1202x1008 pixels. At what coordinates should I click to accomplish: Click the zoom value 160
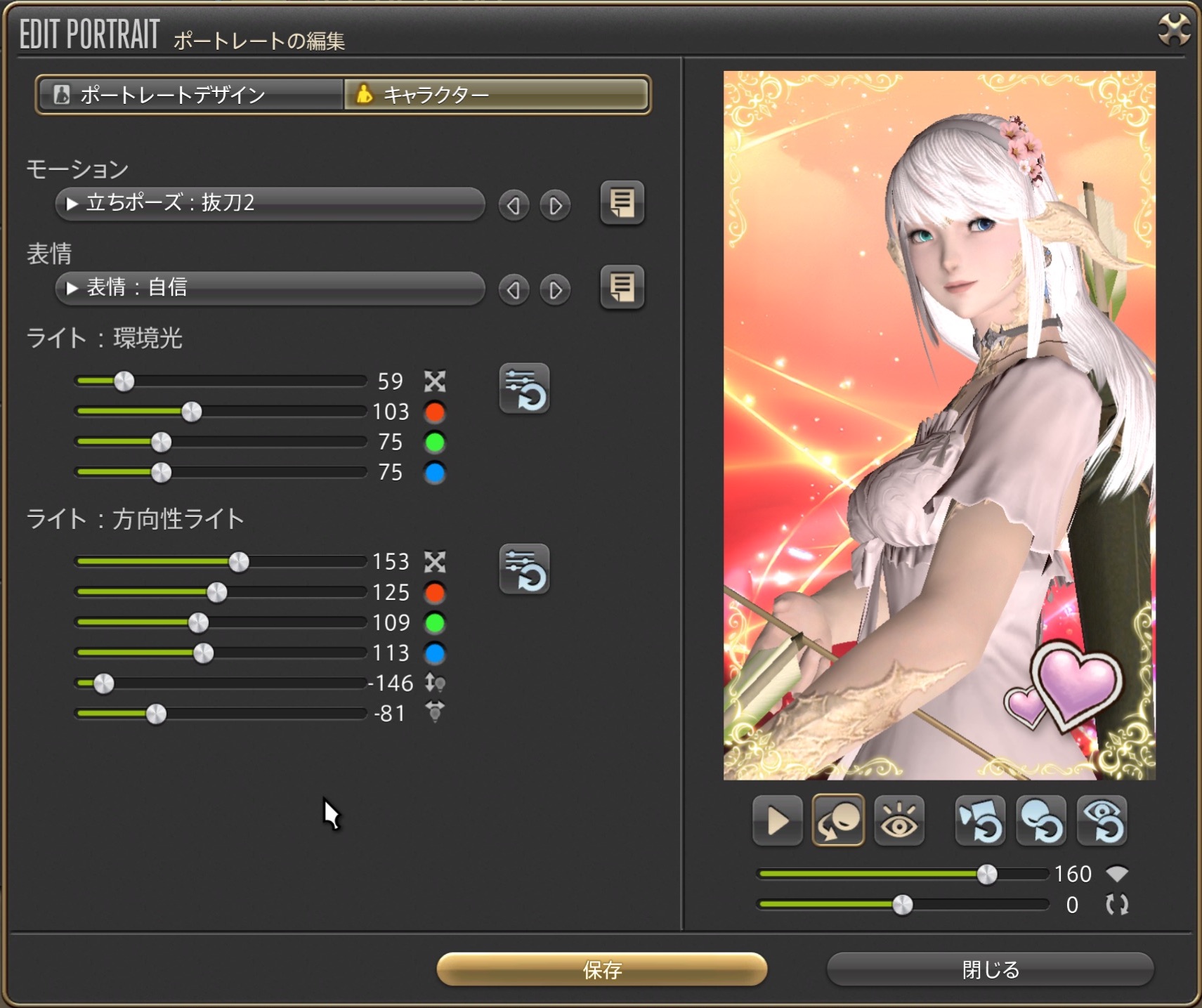(x=1073, y=874)
